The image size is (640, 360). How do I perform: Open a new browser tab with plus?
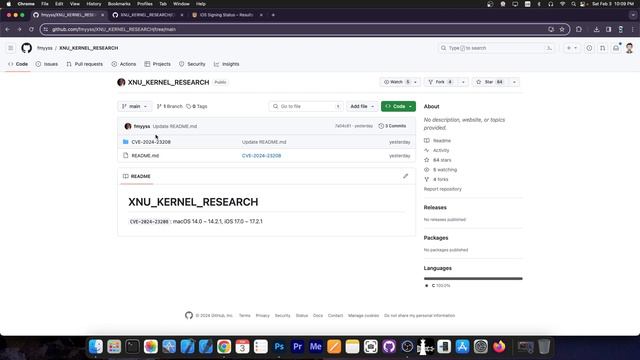pos(273,15)
